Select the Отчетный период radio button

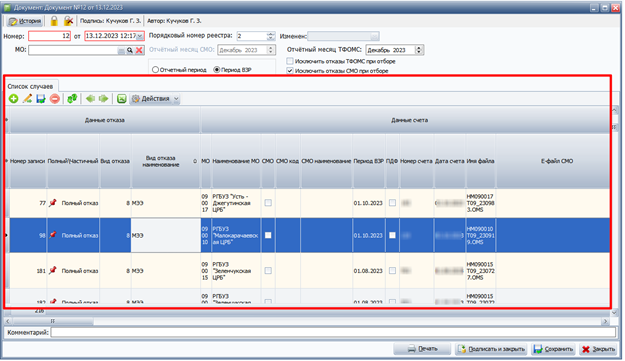(x=155, y=70)
